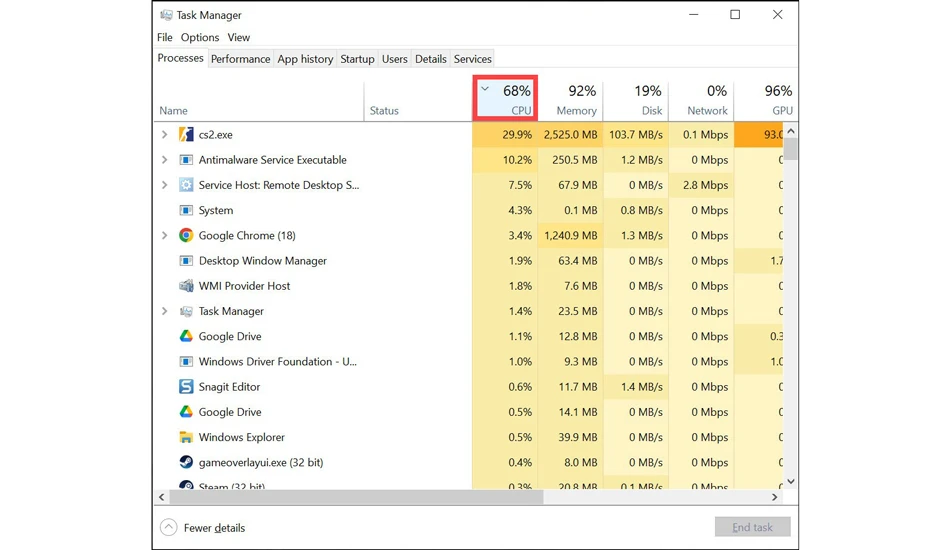950x550 pixels.
Task: Click the vertical scrollbar down arrow
Action: point(791,482)
